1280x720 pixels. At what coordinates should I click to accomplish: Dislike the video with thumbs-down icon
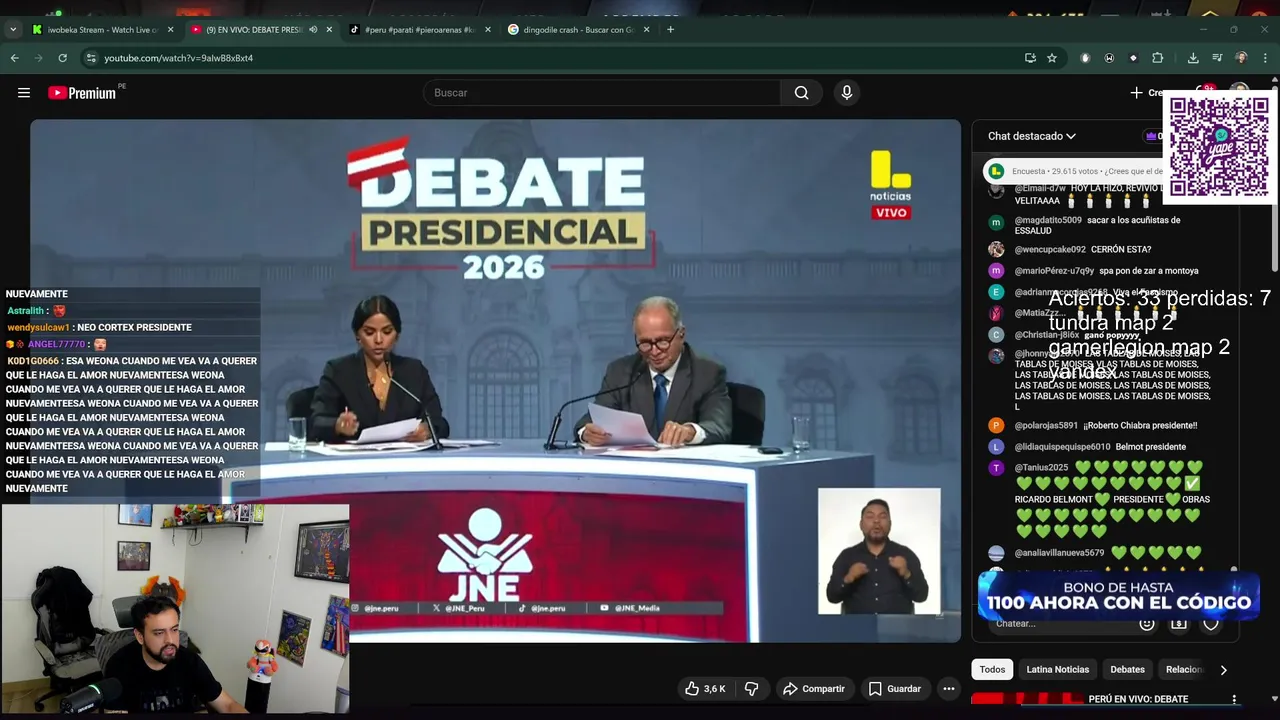751,689
